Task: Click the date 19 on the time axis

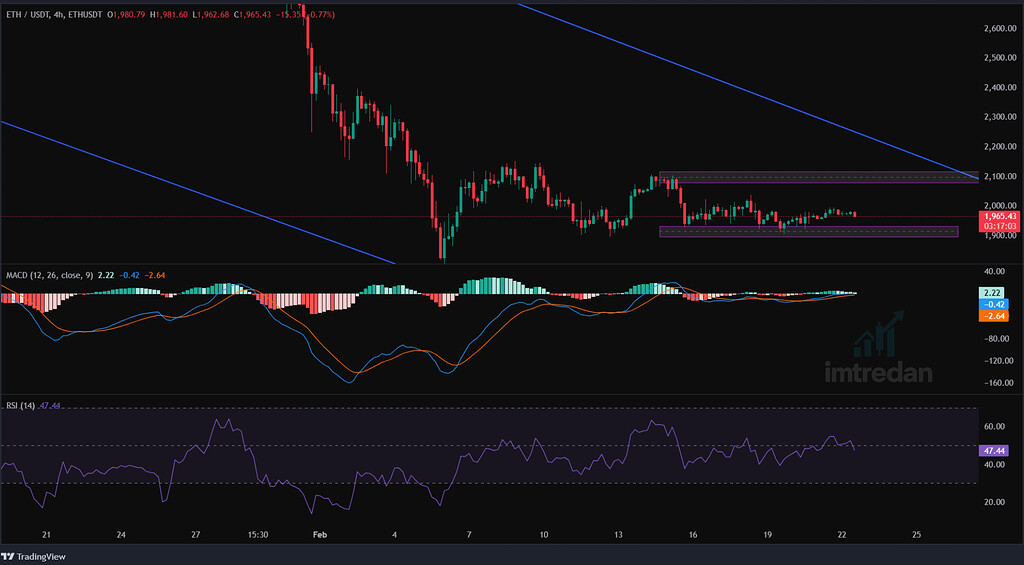Action: (x=767, y=534)
